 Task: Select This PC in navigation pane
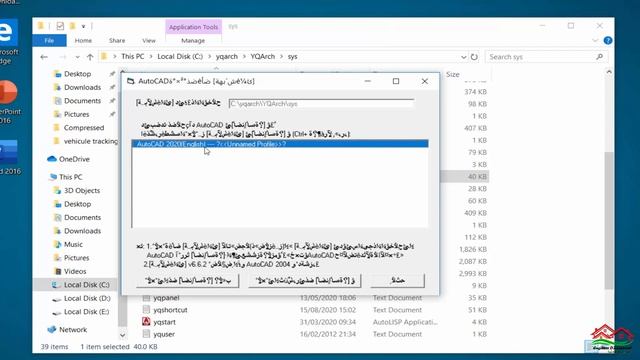pyautogui.click(x=70, y=177)
